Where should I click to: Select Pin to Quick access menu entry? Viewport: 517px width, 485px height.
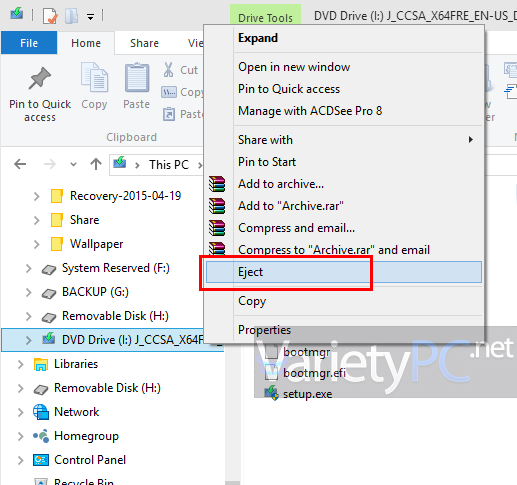[x=344, y=89]
